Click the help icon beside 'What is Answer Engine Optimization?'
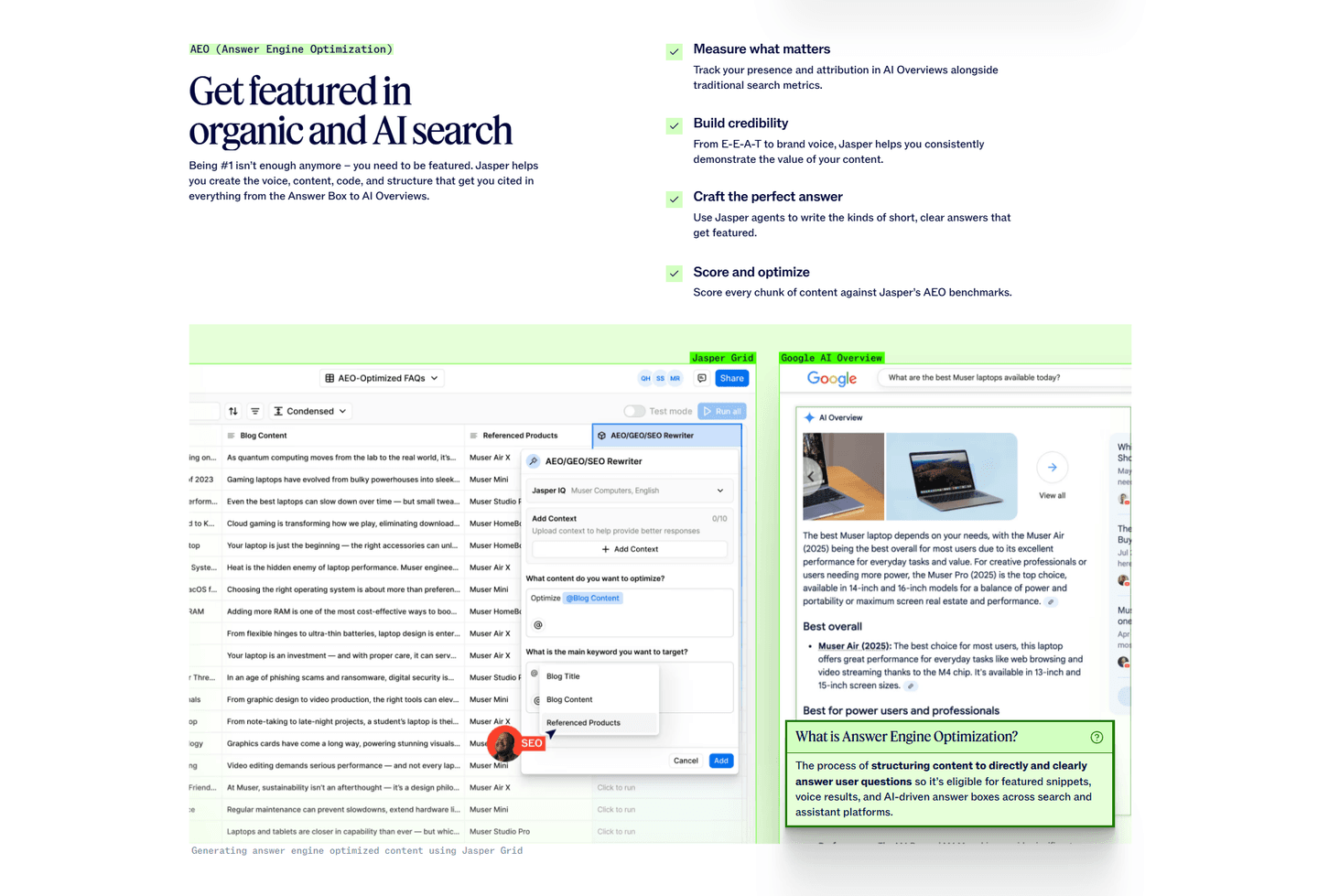 [x=1097, y=738]
